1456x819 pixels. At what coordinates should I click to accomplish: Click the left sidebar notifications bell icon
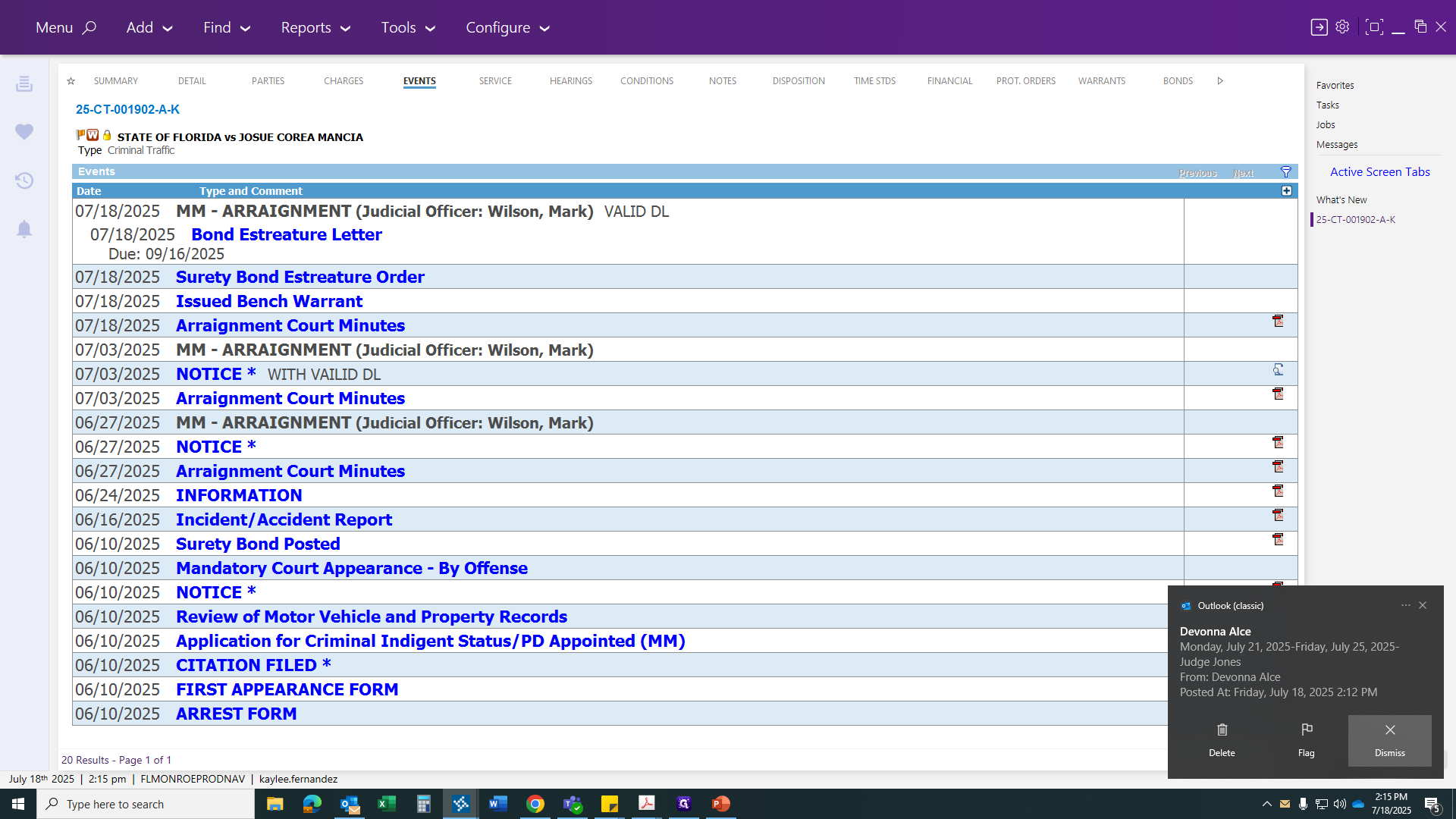(x=24, y=229)
